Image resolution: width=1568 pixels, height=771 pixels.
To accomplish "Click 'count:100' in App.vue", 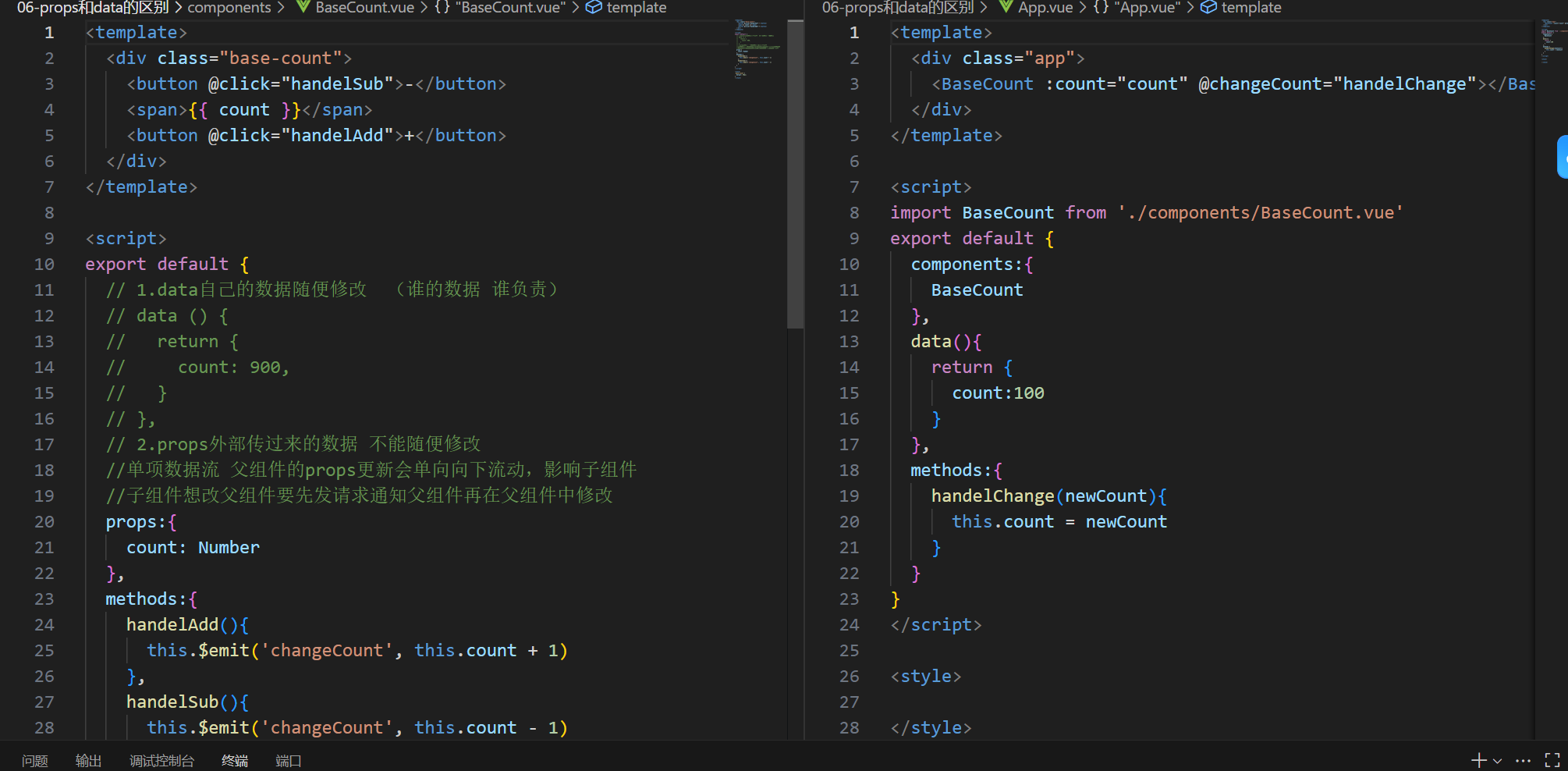I will pyautogui.click(x=998, y=393).
